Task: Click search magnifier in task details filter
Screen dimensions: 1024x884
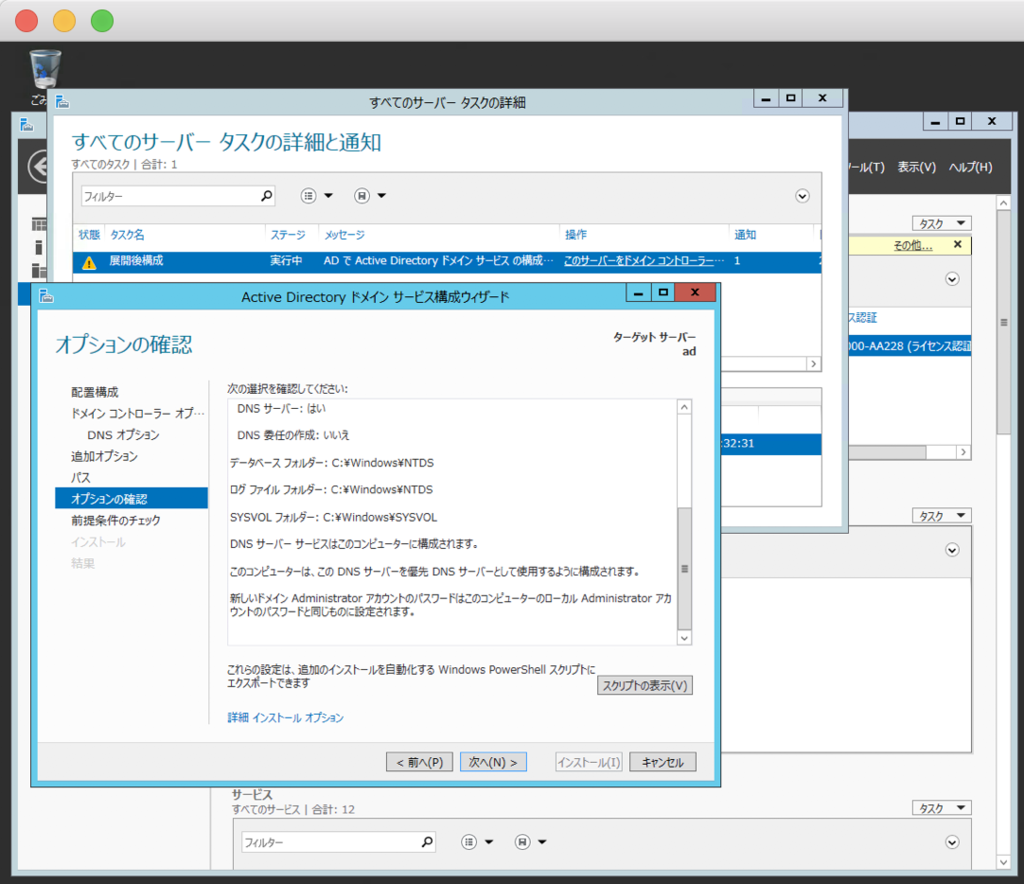Action: [266, 196]
